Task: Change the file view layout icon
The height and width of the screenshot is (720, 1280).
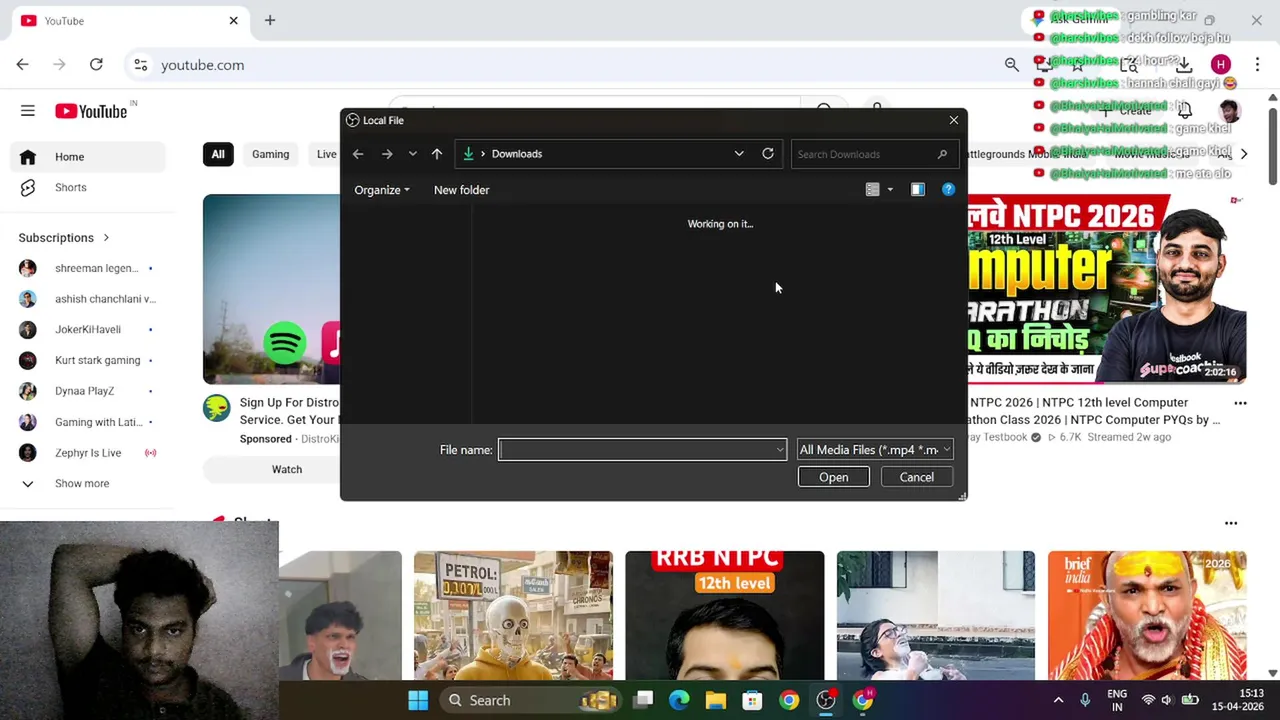Action: (x=872, y=190)
